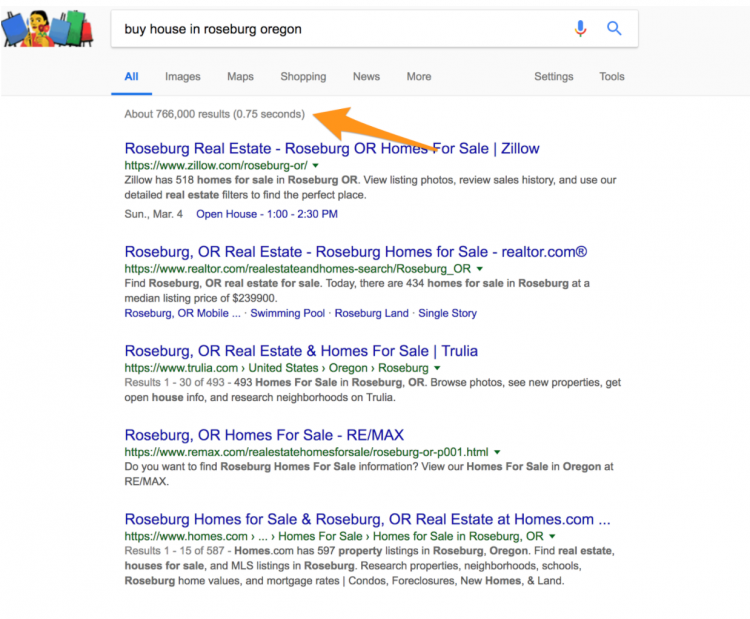The image size is (750, 619).
Task: Open the Swimming Pool sitelink
Action: point(287,313)
